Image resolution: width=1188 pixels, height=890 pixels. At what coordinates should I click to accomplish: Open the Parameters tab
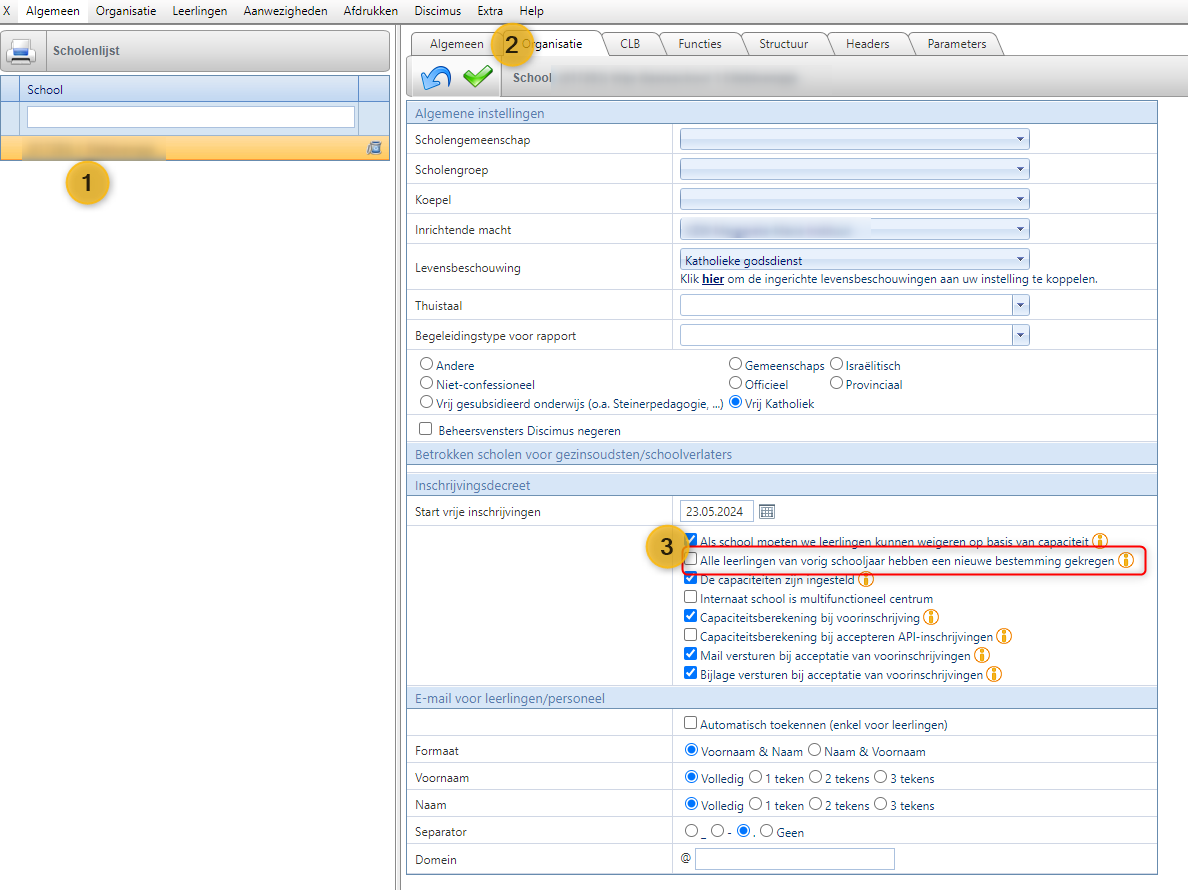coord(956,44)
